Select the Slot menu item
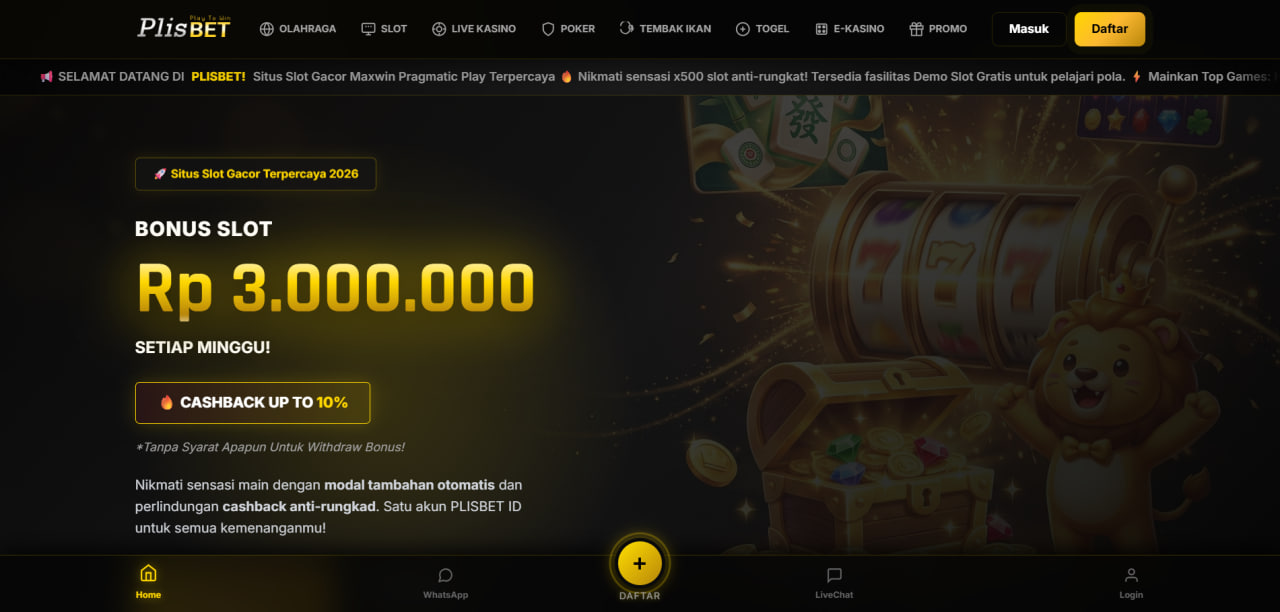The width and height of the screenshot is (1280, 612). coord(384,29)
